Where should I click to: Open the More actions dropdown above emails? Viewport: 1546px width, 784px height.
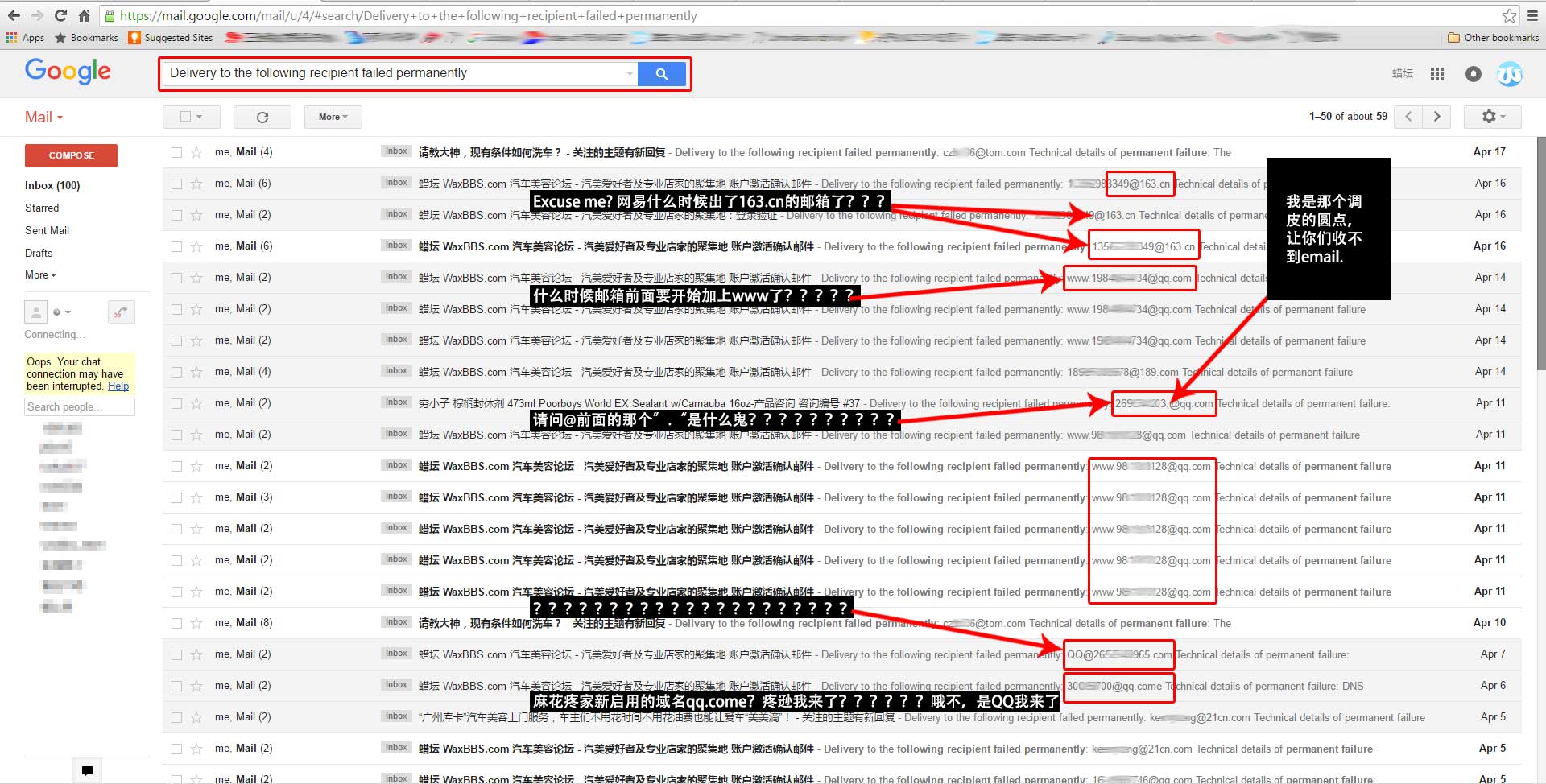pos(332,117)
